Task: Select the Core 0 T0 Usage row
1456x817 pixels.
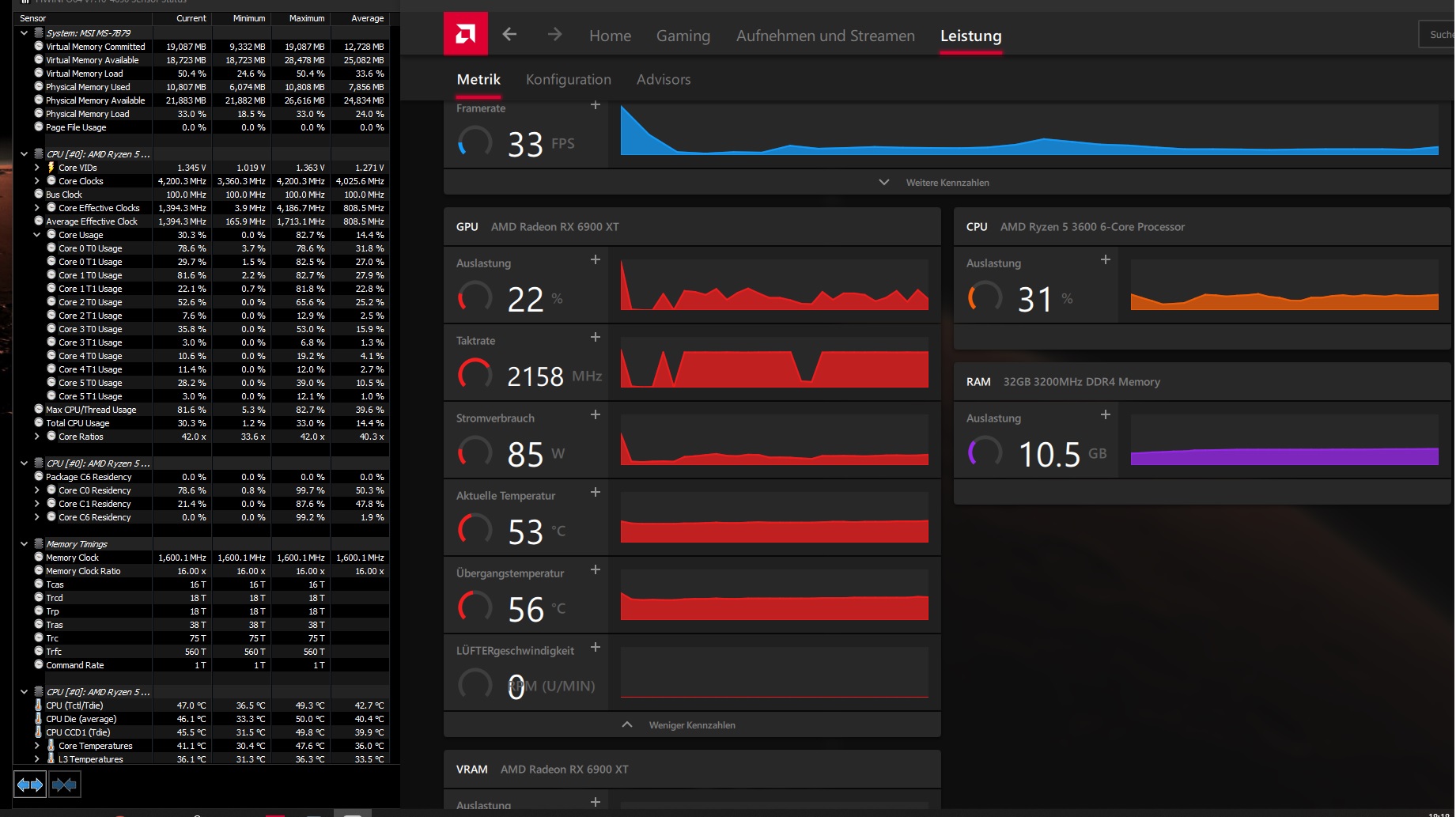Action: (x=202, y=248)
